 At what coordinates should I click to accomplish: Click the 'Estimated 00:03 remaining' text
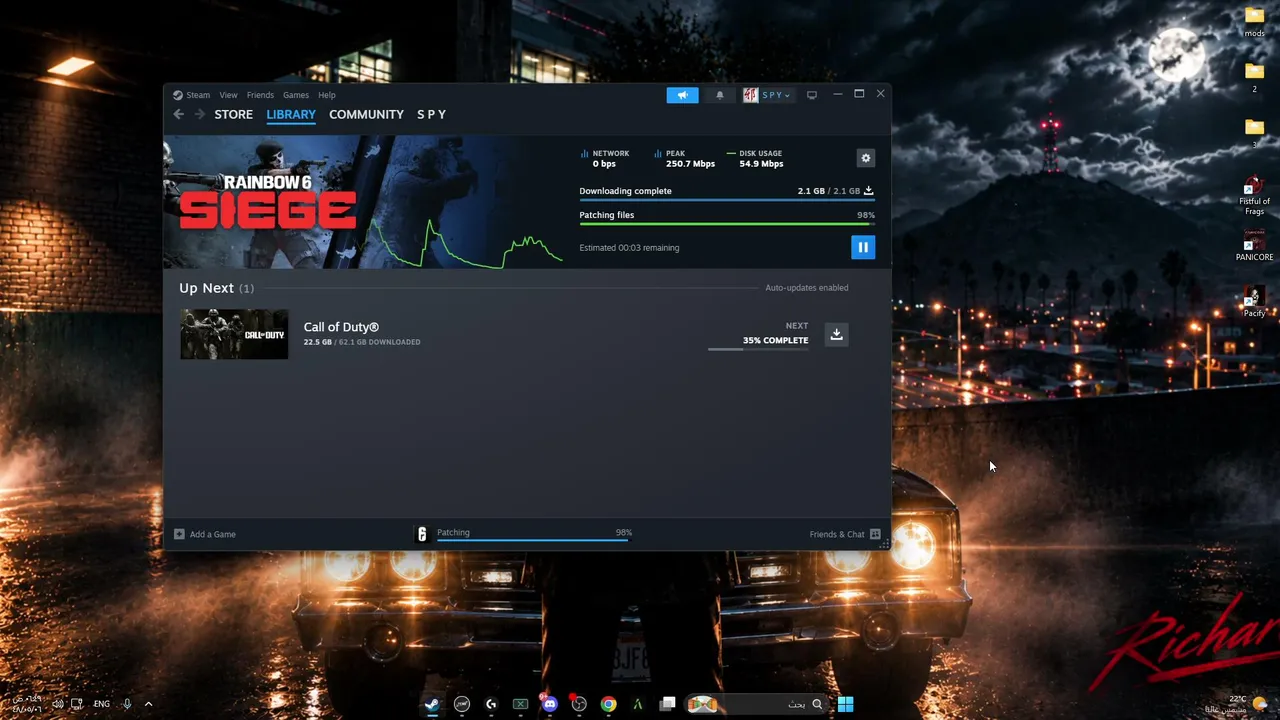pyautogui.click(x=629, y=248)
